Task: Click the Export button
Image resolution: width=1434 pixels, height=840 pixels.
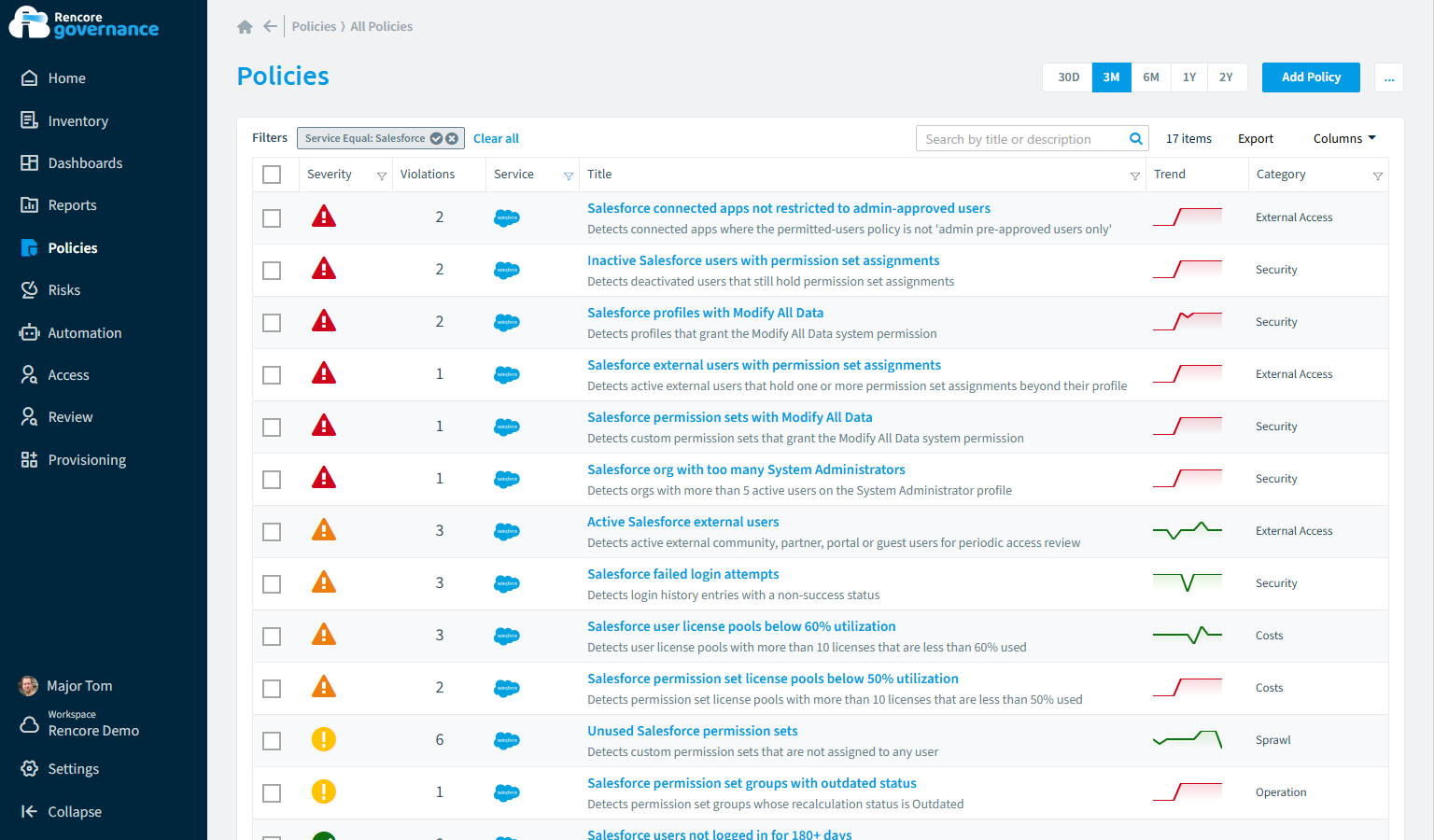Action: pyautogui.click(x=1256, y=139)
